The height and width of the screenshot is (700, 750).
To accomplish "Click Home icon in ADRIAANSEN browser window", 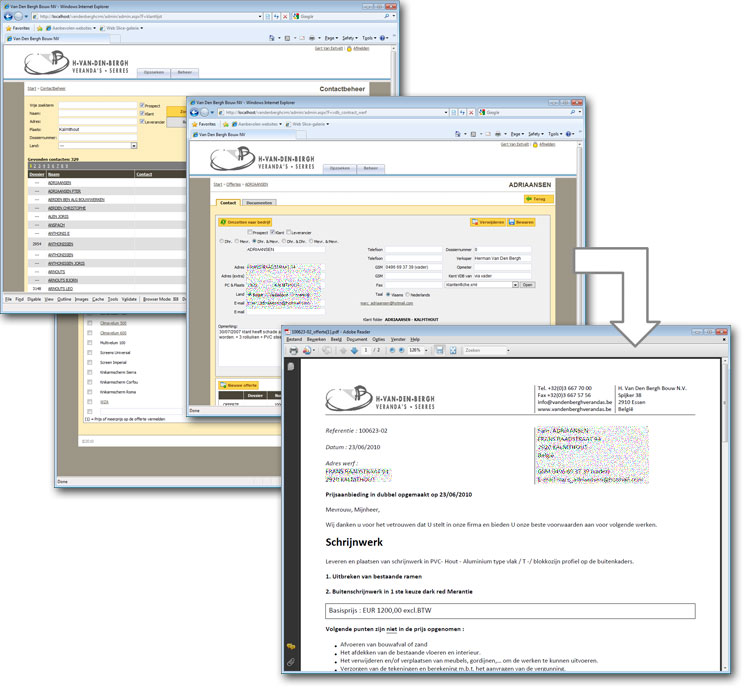I will [457, 134].
